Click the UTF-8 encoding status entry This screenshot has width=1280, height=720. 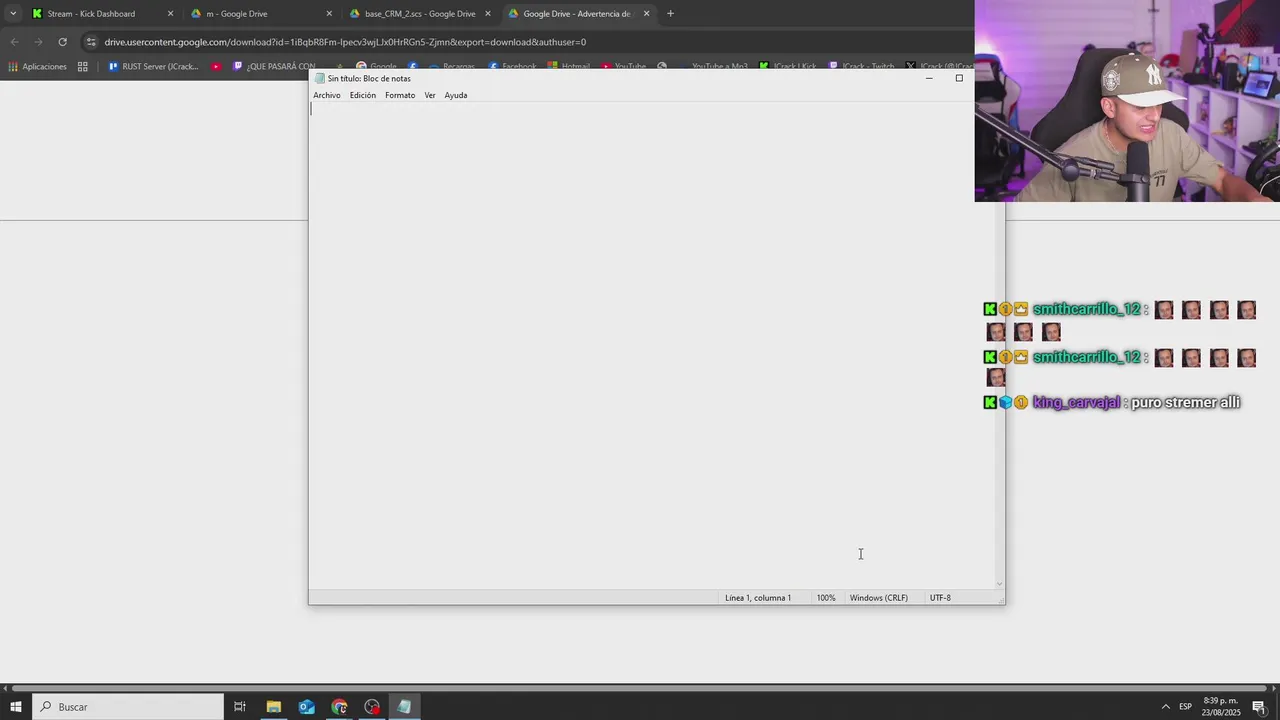click(940, 598)
